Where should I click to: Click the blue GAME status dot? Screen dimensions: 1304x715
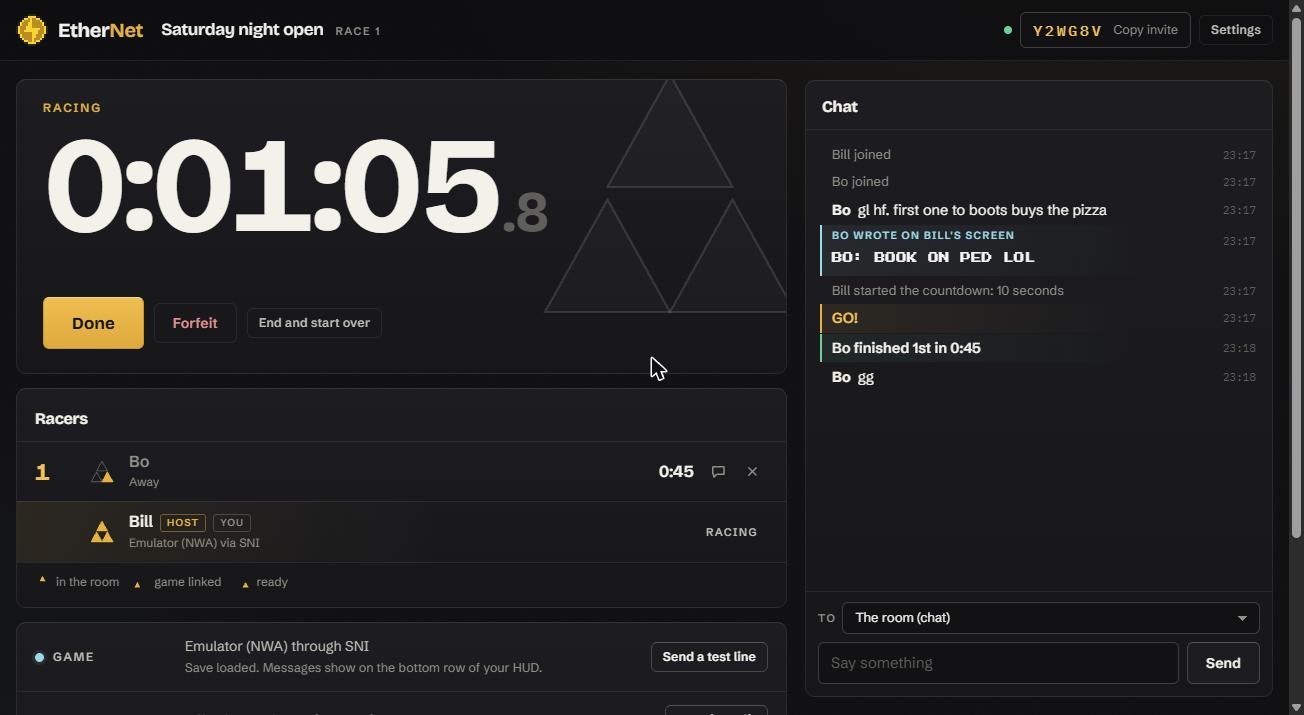click(x=39, y=657)
